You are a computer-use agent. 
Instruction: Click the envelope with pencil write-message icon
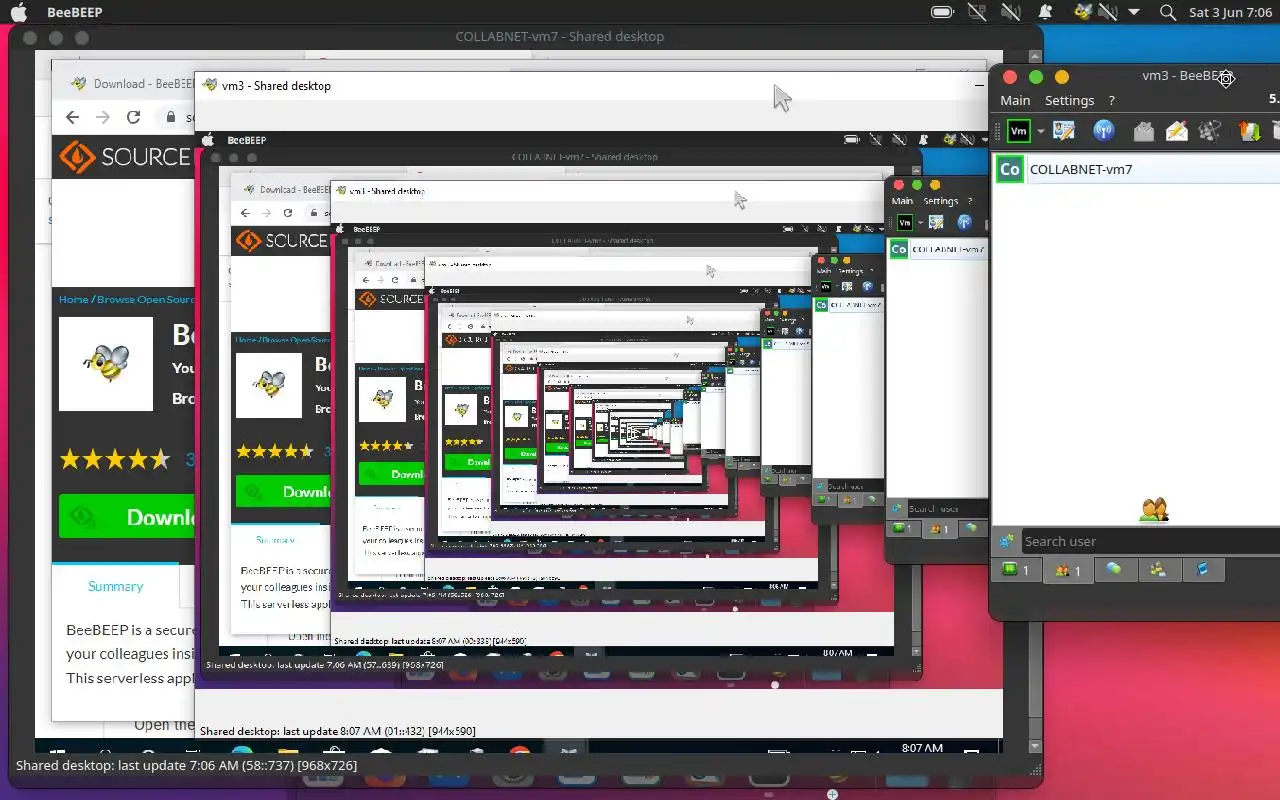click(x=1176, y=131)
